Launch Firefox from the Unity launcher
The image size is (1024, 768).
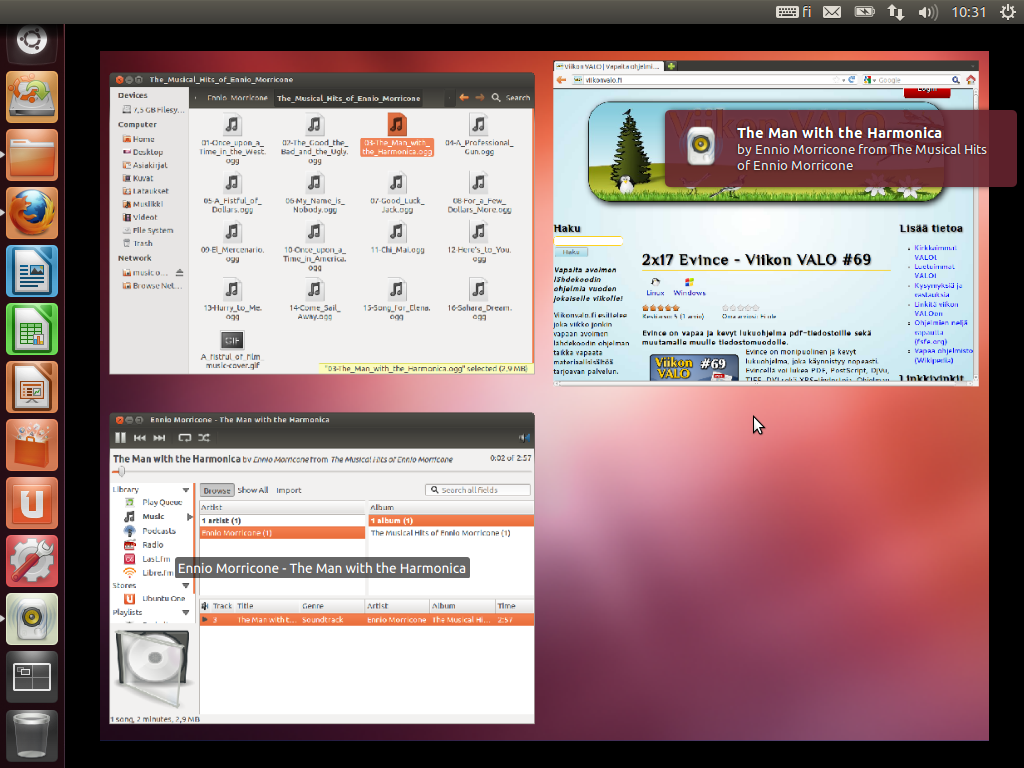point(31,213)
